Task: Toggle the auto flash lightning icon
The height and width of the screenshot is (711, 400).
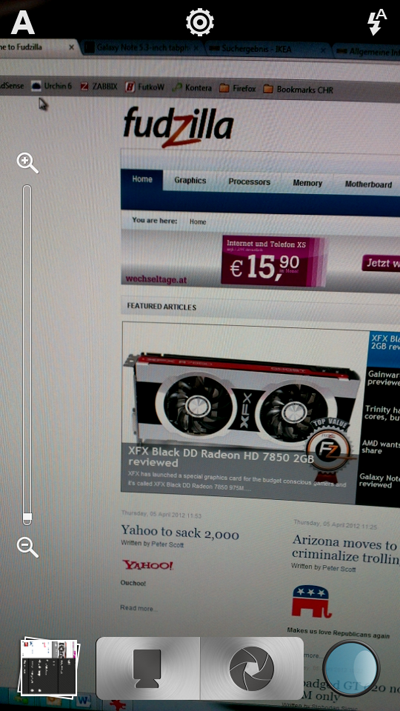Action: point(377,22)
